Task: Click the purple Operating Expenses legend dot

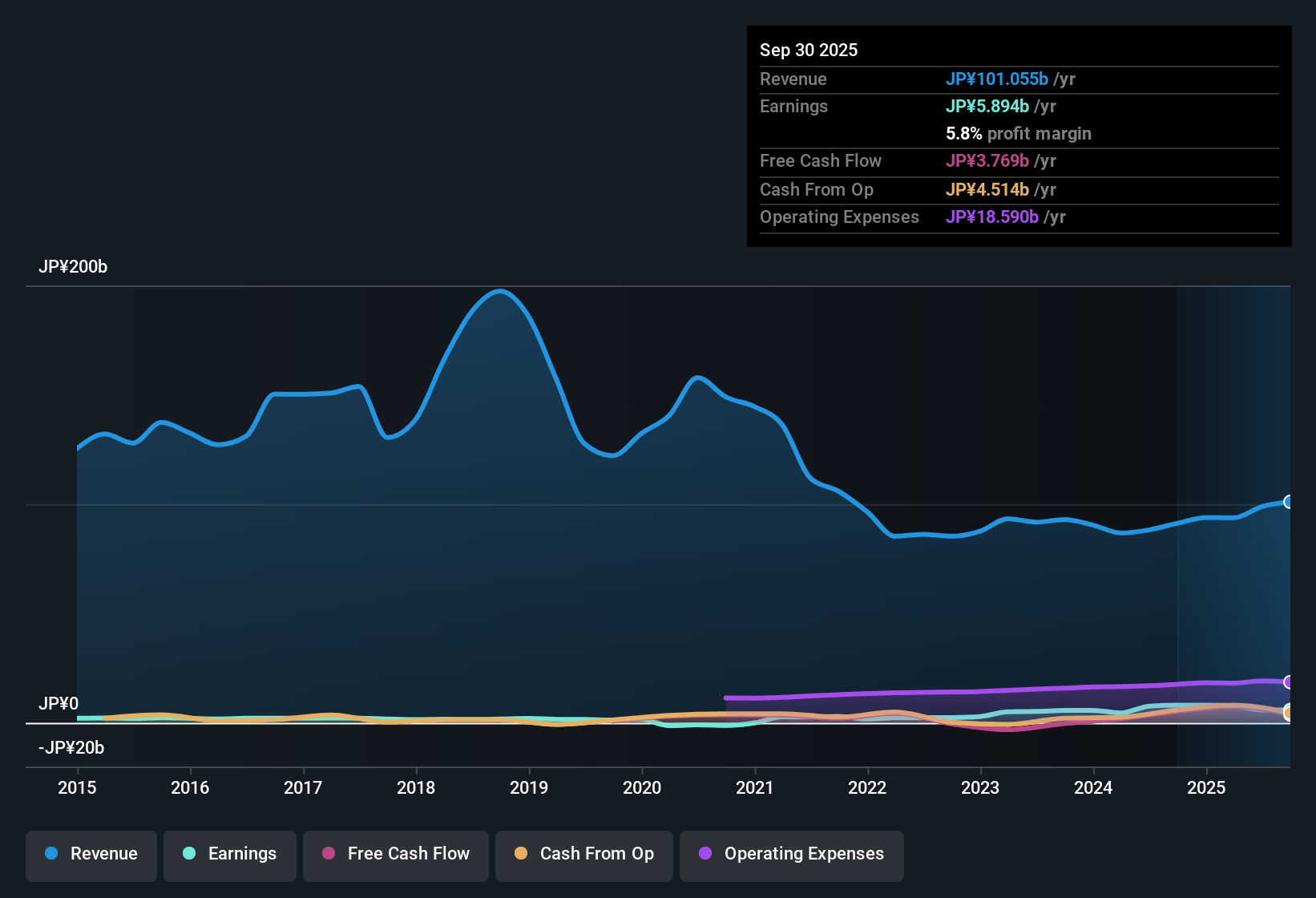Action: click(705, 854)
